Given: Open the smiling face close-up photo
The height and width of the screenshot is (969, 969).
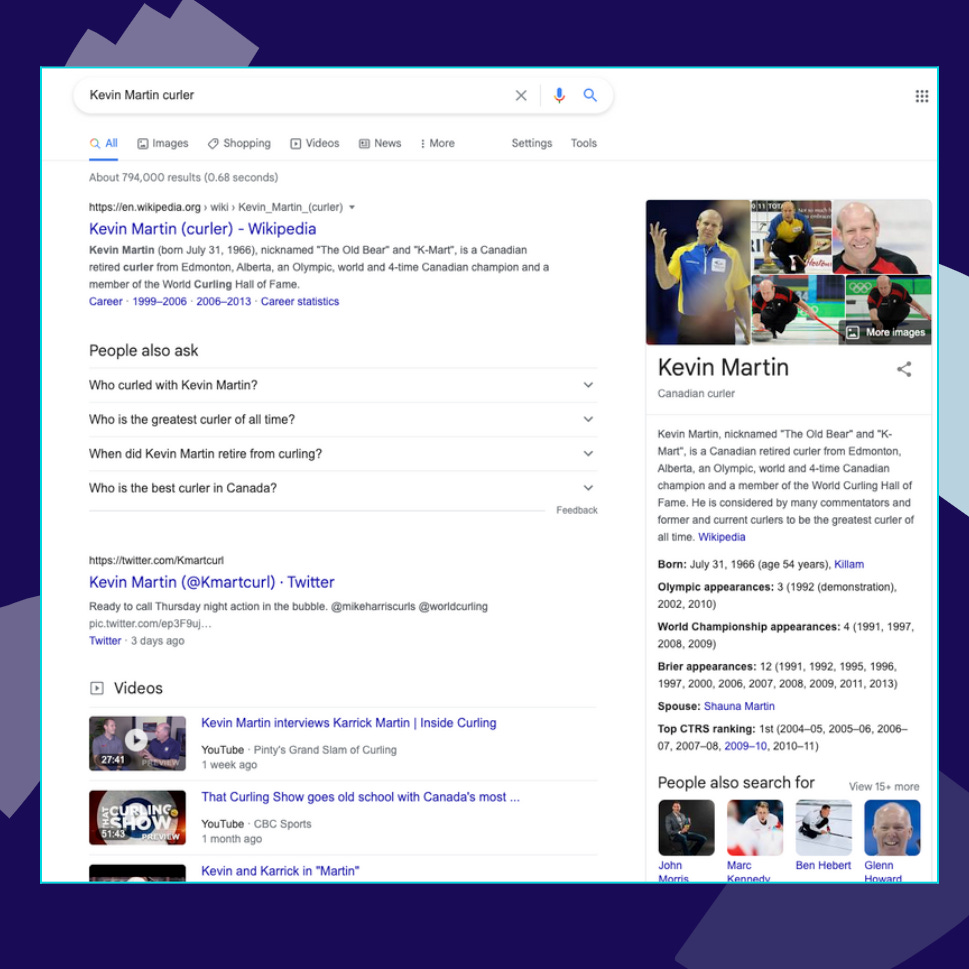Looking at the screenshot, I should tap(882, 237).
